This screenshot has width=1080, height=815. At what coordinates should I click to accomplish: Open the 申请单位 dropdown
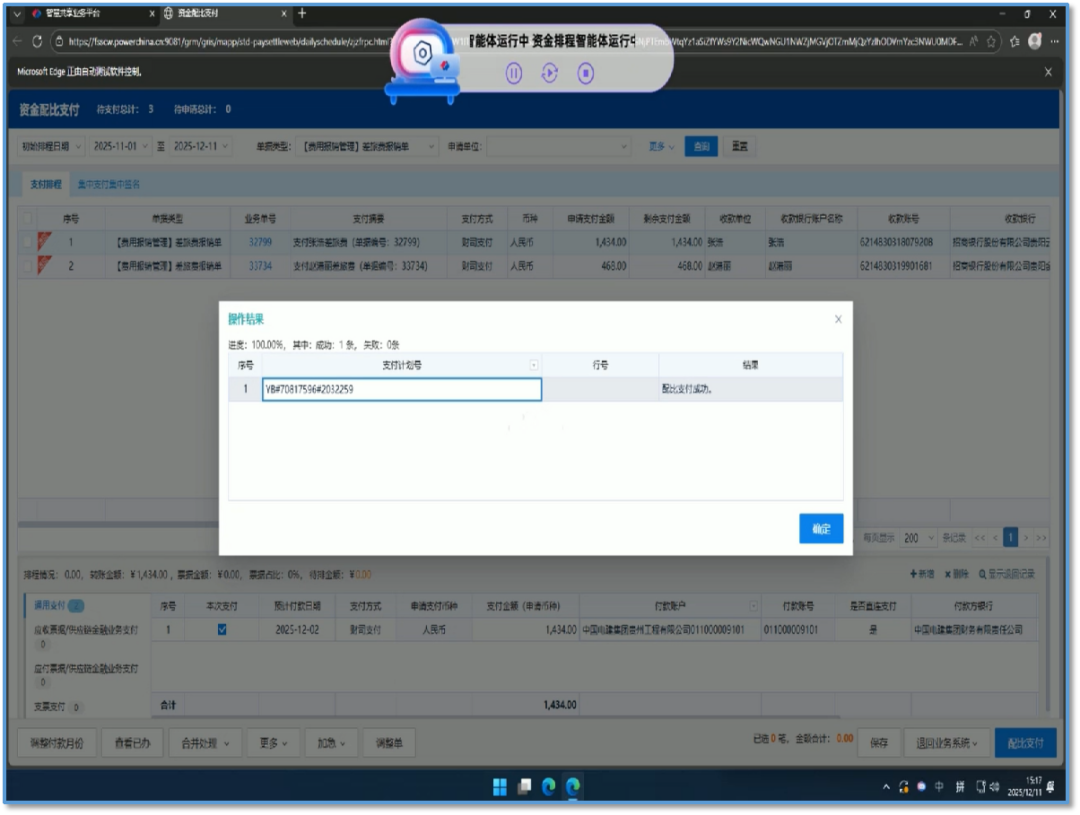[558, 146]
